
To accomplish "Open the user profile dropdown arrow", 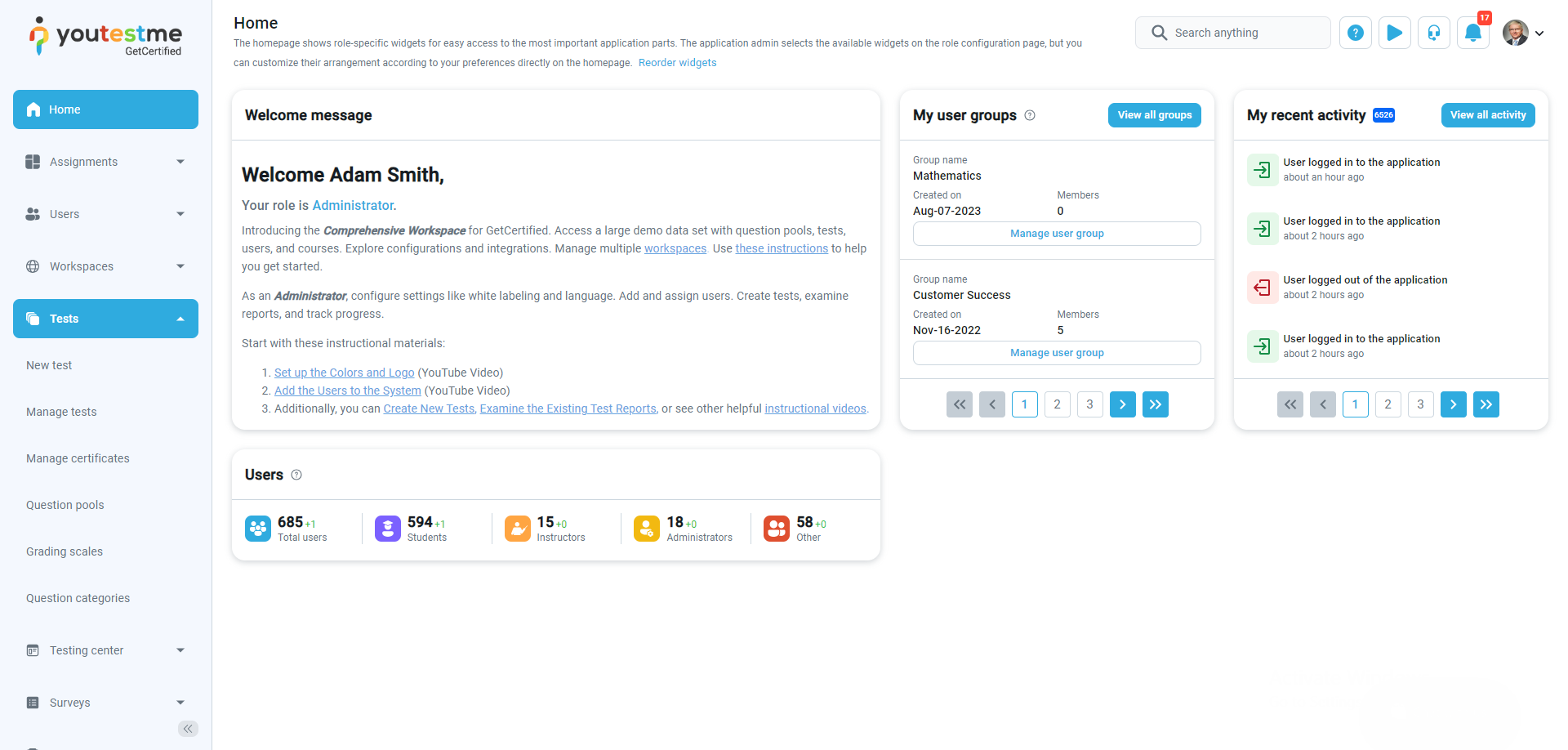I will pyautogui.click(x=1539, y=33).
